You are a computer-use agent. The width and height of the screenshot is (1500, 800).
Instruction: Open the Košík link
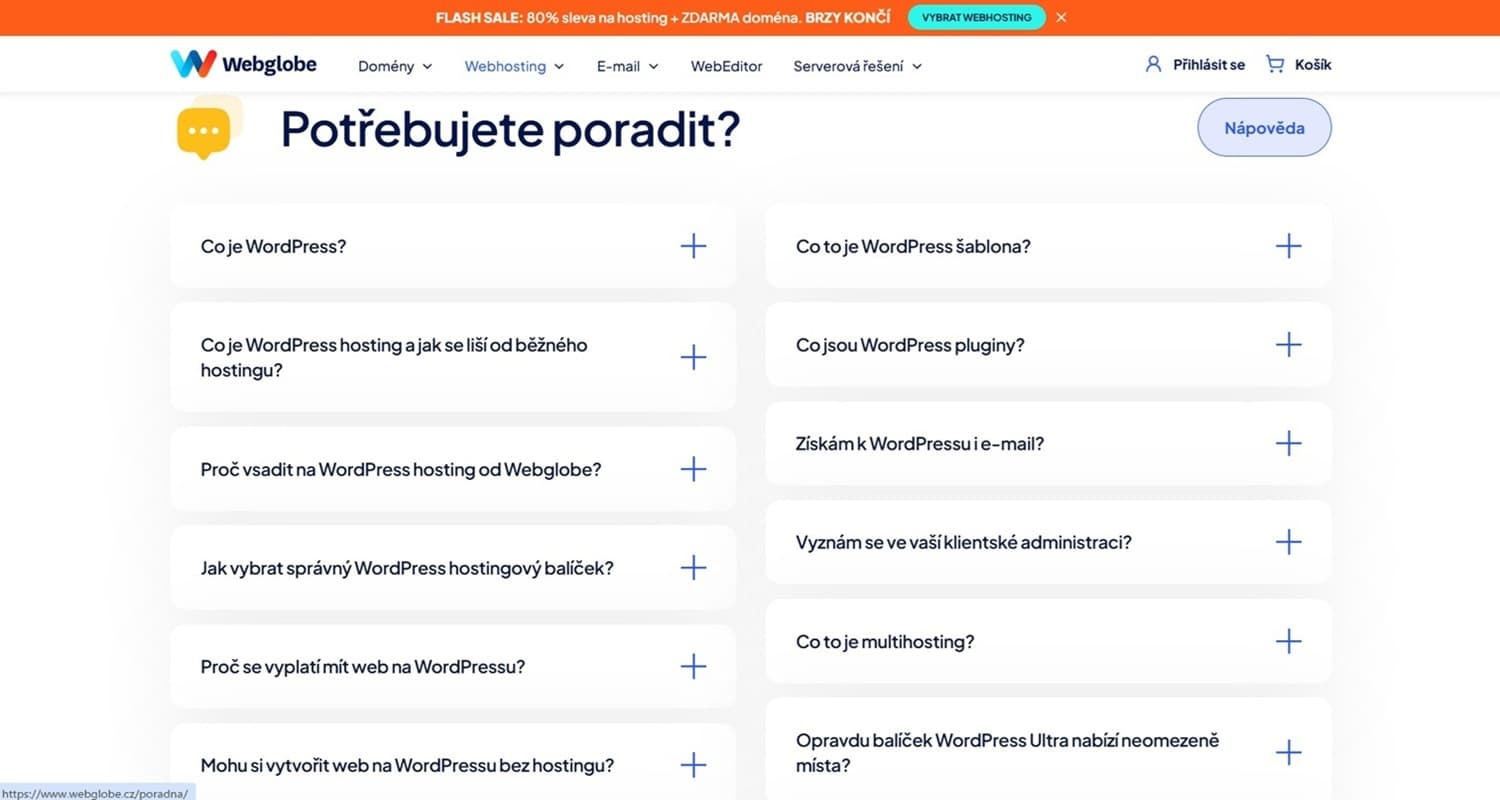point(1313,65)
